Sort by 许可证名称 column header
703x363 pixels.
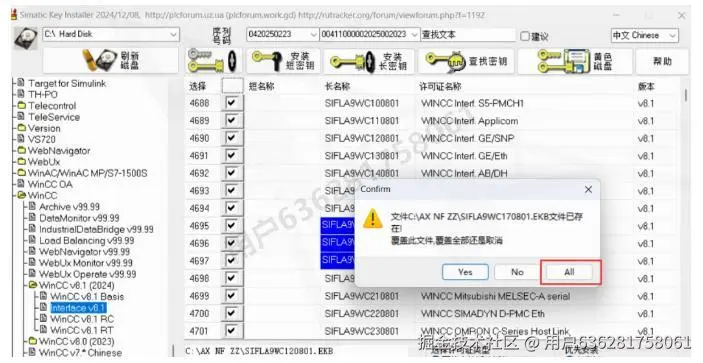pos(440,86)
